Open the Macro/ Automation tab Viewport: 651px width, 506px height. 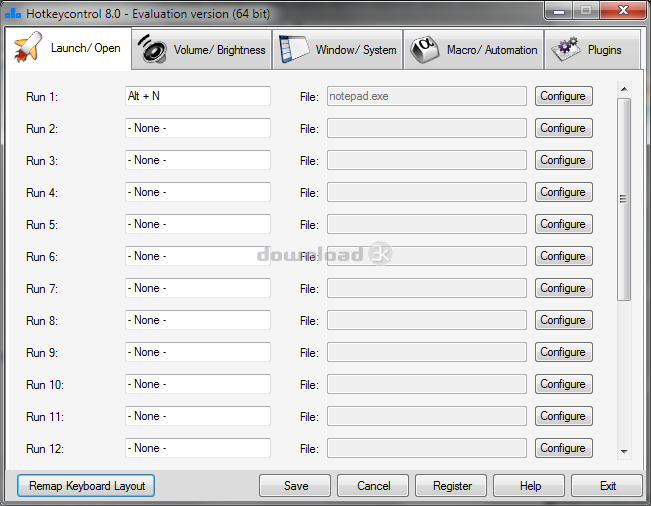474,49
